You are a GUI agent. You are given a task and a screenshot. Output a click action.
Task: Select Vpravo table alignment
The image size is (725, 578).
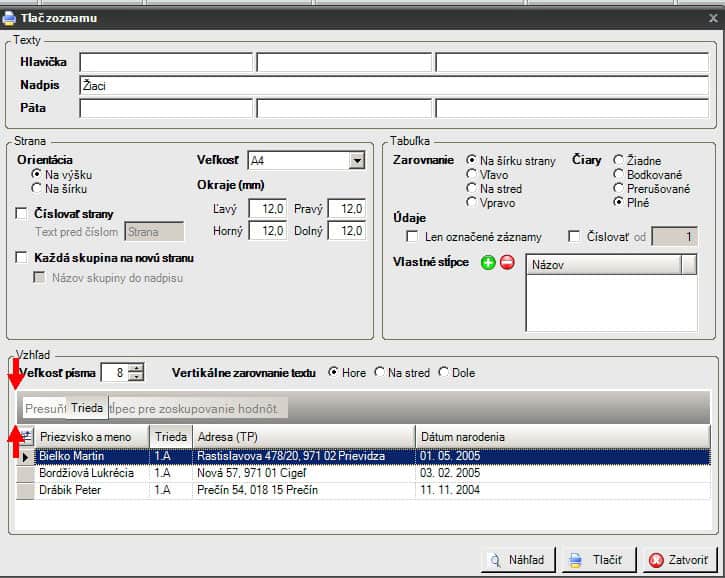471,202
